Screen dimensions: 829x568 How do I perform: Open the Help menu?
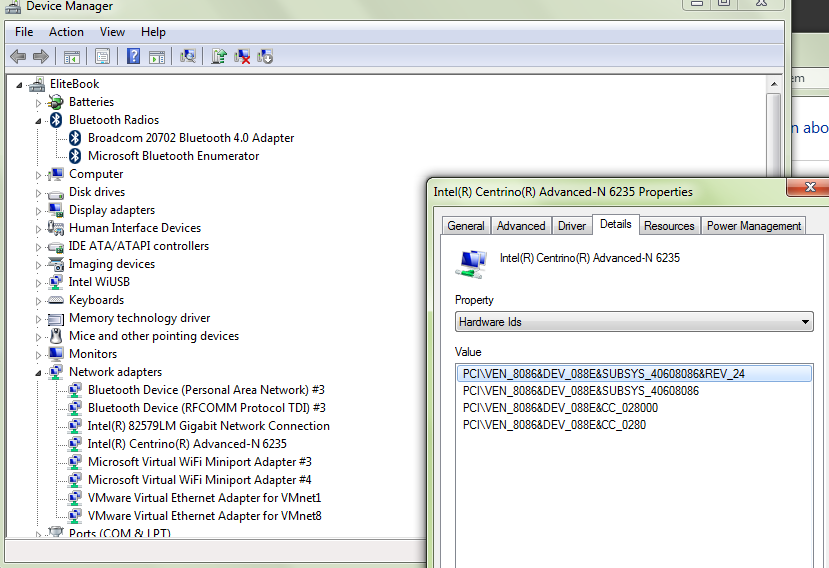(153, 32)
